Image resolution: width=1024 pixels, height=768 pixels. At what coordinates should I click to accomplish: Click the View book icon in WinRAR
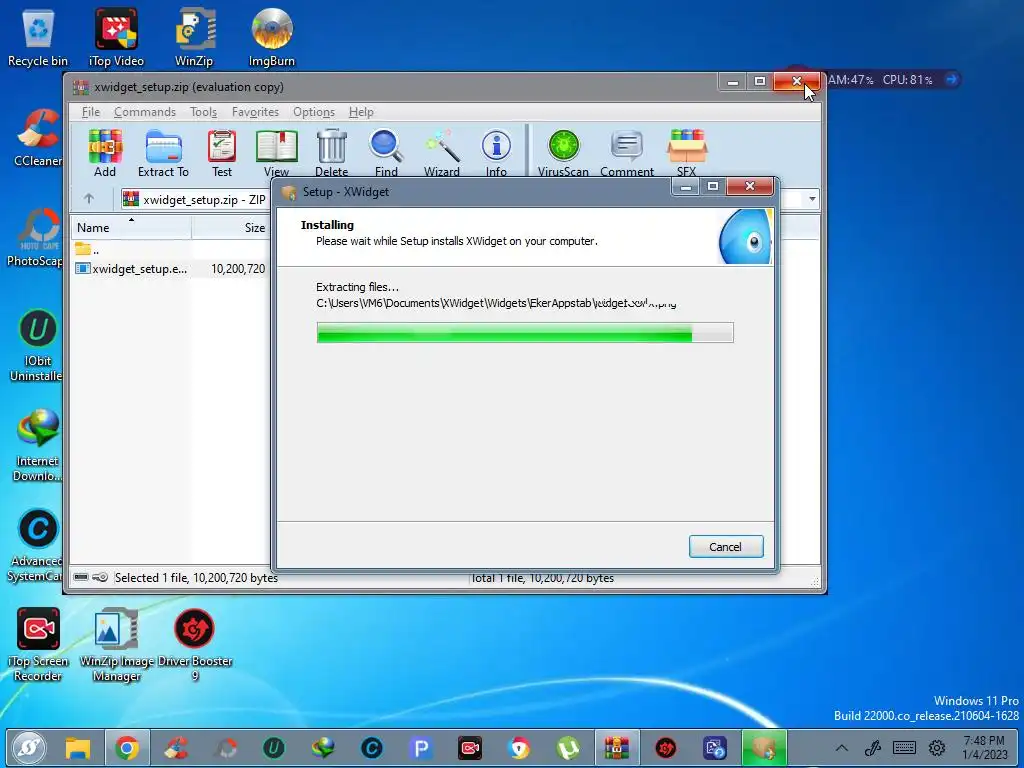(276, 153)
